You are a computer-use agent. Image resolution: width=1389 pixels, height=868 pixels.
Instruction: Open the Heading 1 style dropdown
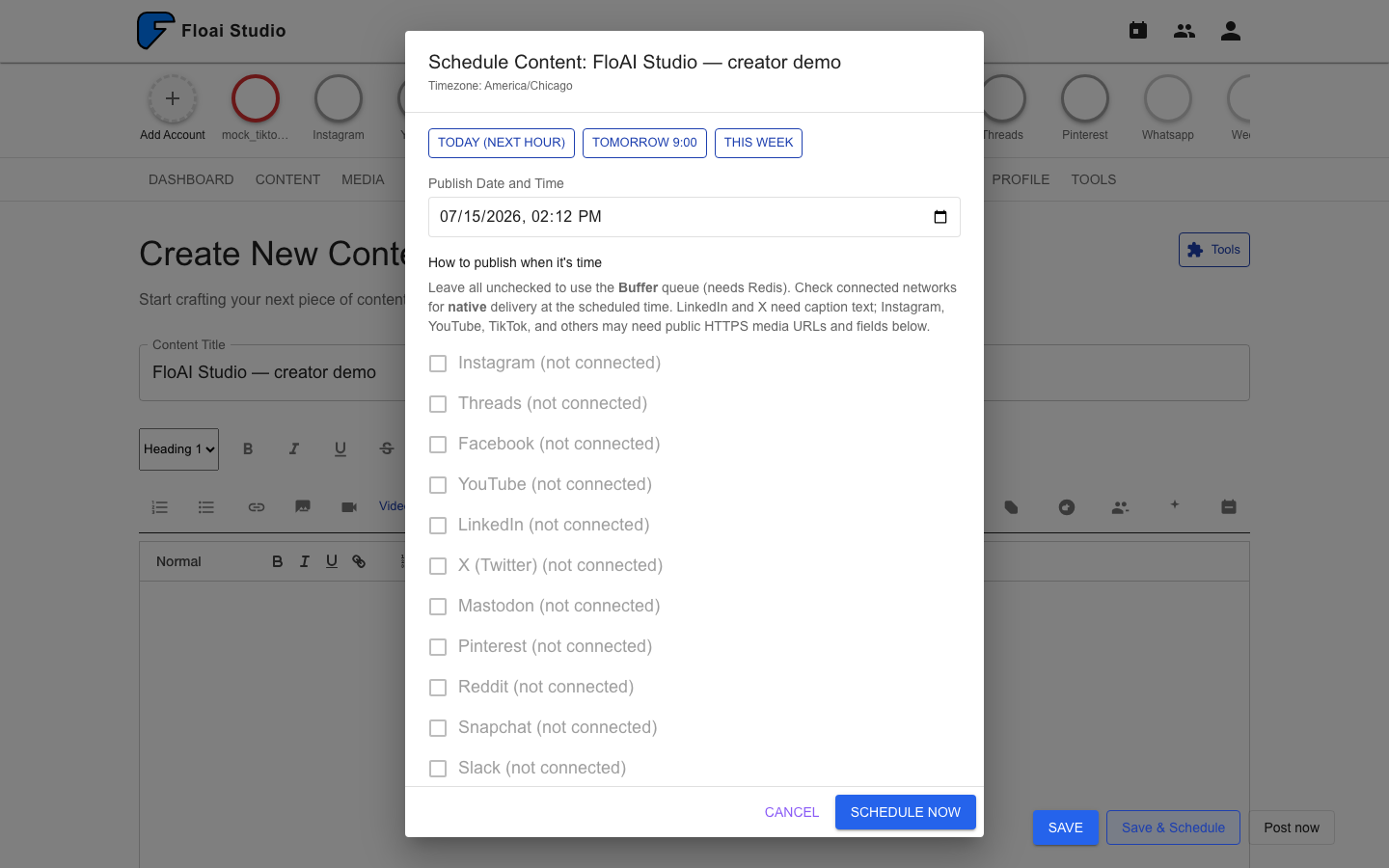click(x=178, y=449)
